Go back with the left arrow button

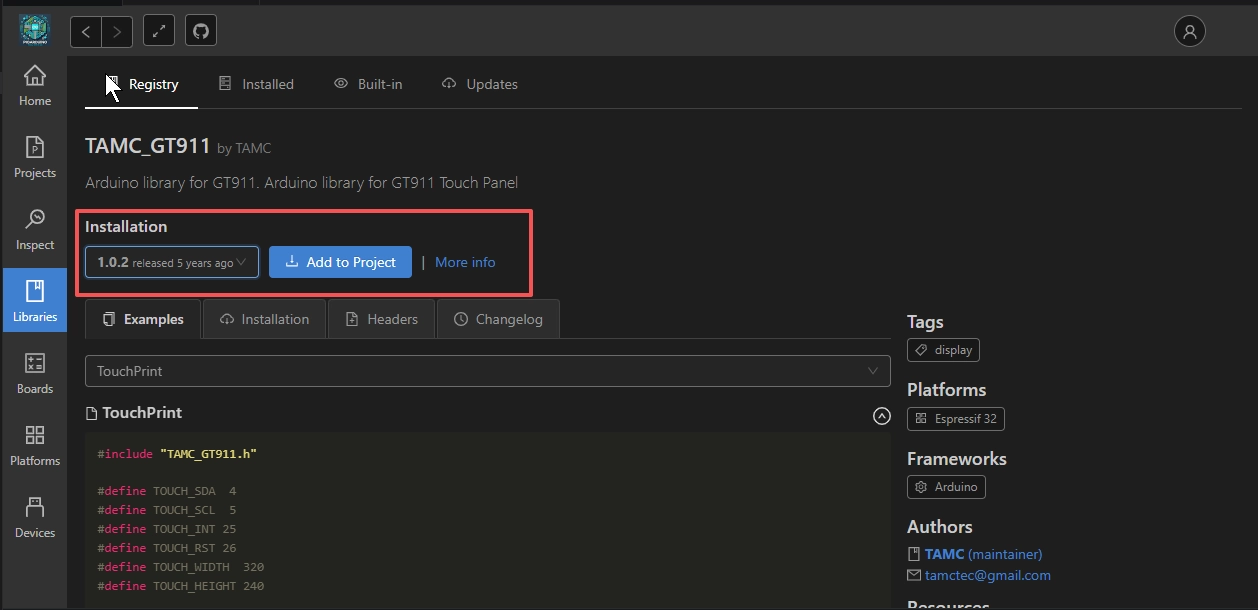[86, 31]
